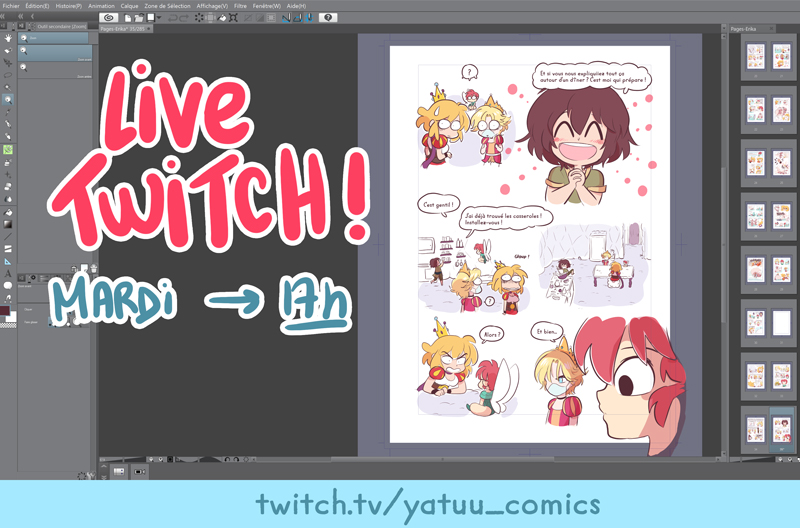Viewport: 800px width, 528px height.
Task: Select the Pencil tool
Action: [x=8, y=137]
